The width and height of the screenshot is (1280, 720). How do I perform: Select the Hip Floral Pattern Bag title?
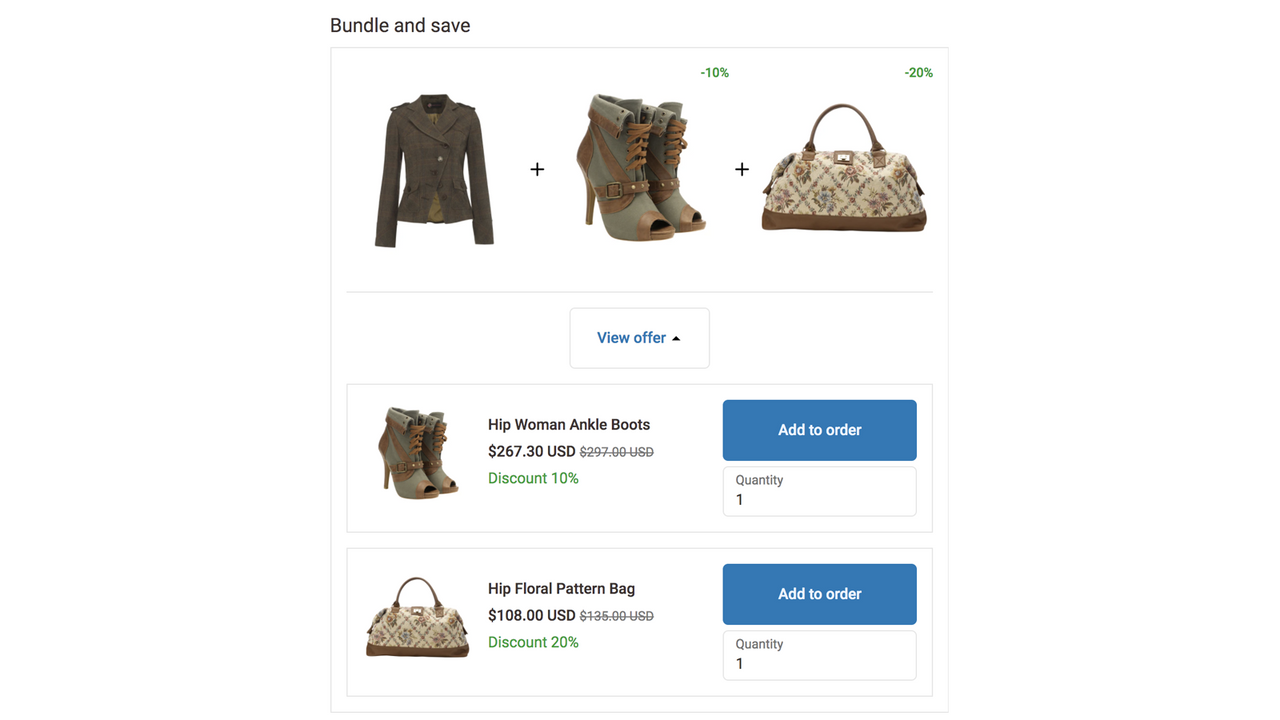pyautogui.click(x=561, y=588)
